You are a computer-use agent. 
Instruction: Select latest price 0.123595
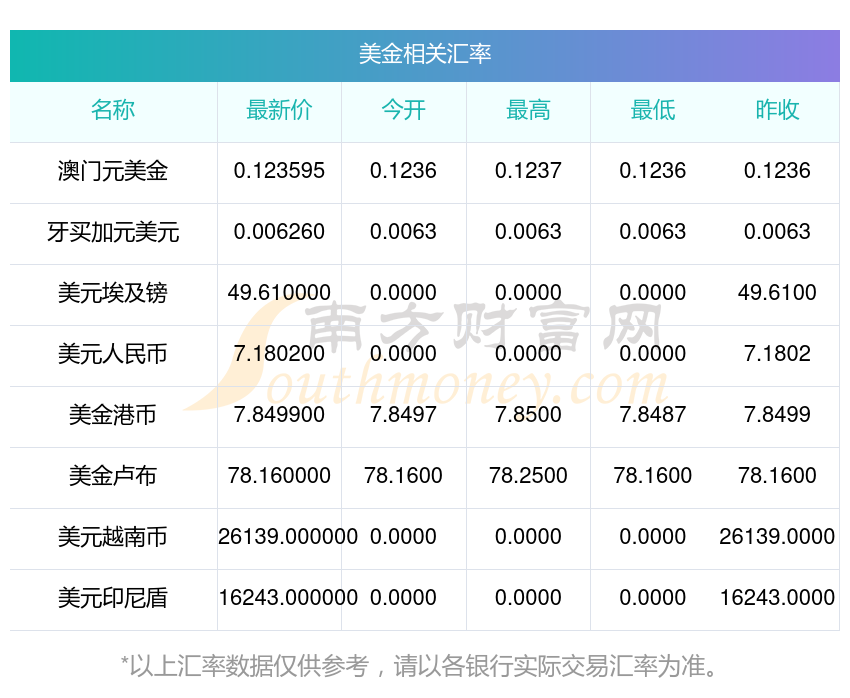[x=279, y=171]
